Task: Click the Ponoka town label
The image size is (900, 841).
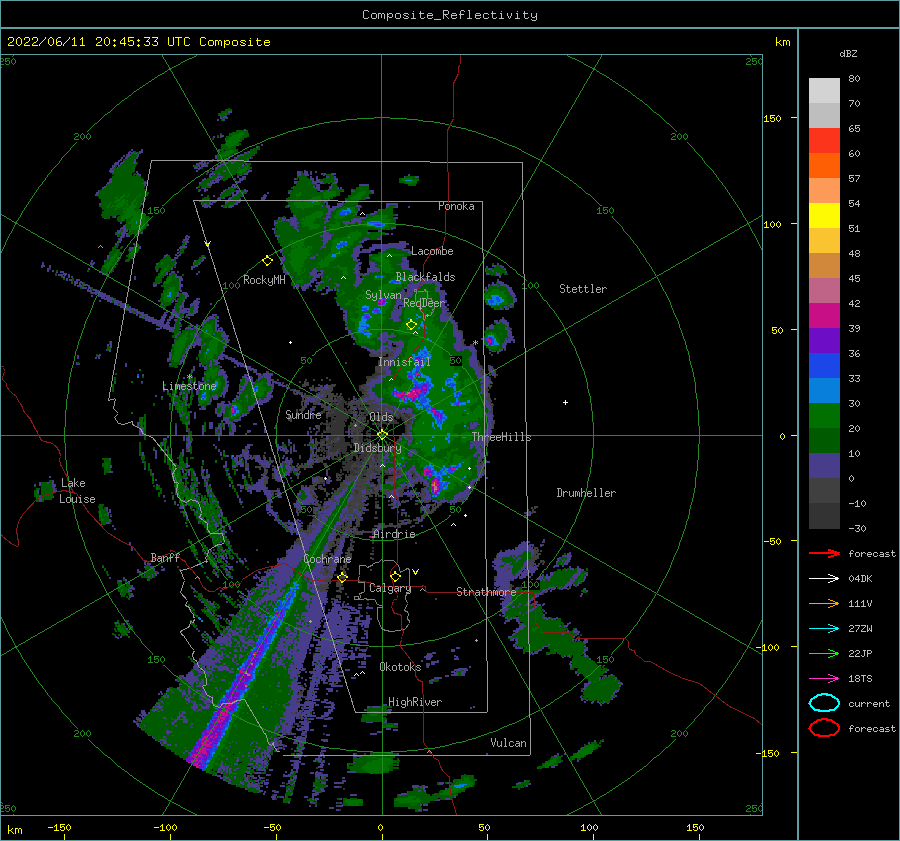Action: tap(456, 206)
